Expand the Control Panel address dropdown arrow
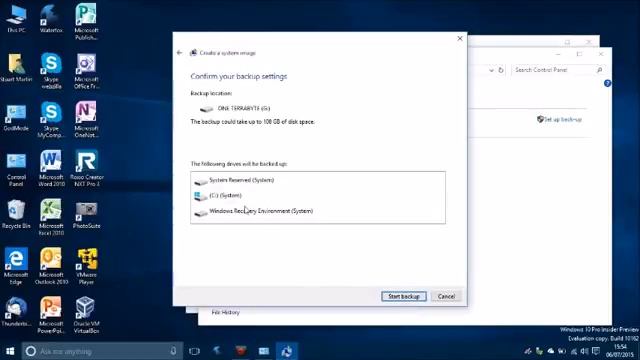Viewport: 640px width, 360px height. (491, 70)
